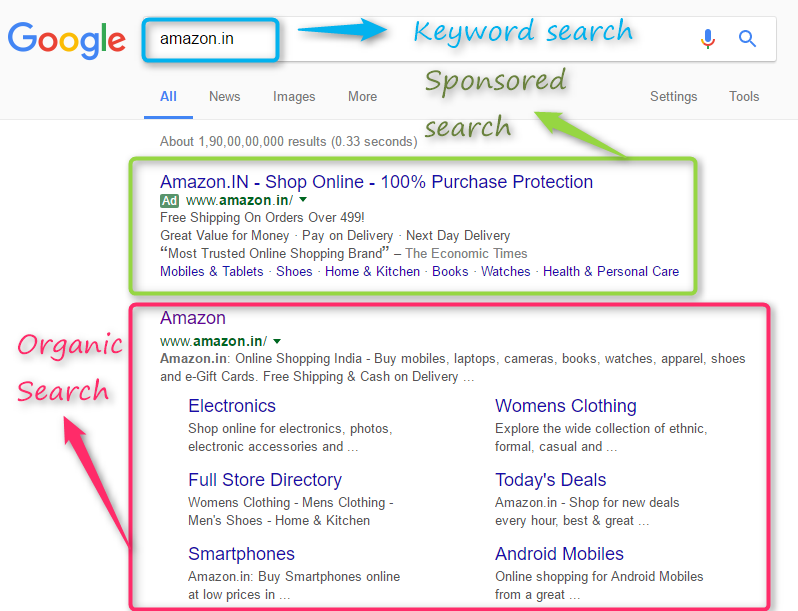Select the All results tab

(168, 97)
